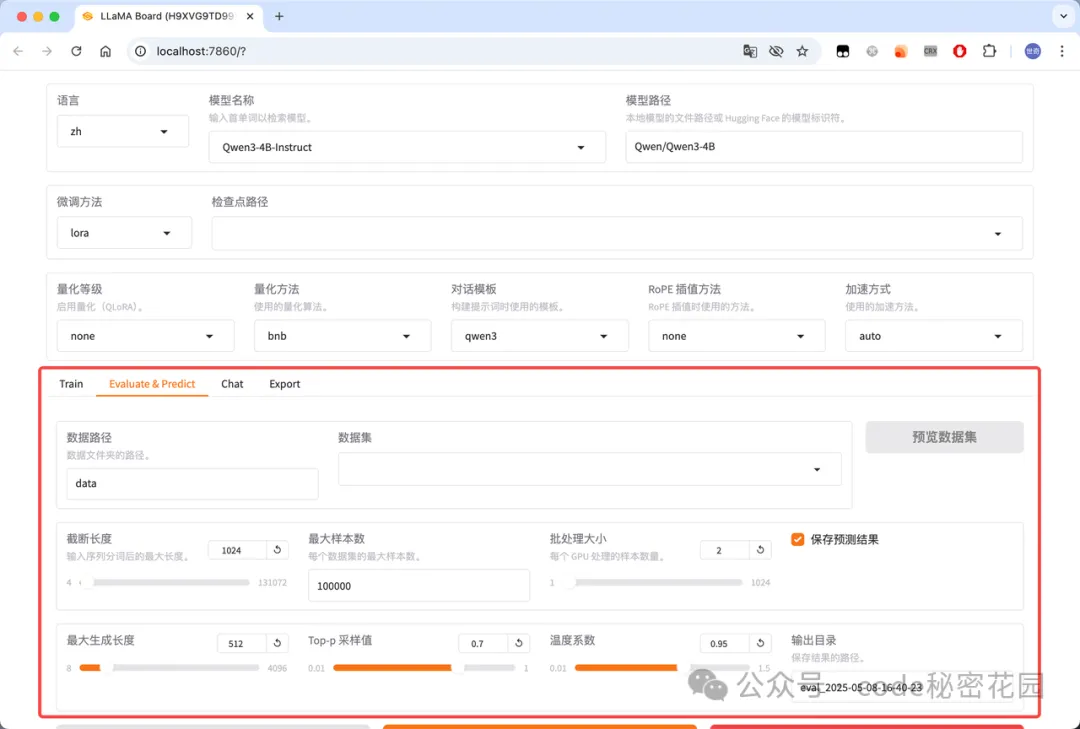Click the browser home icon
This screenshot has width=1080, height=729.
point(105,51)
